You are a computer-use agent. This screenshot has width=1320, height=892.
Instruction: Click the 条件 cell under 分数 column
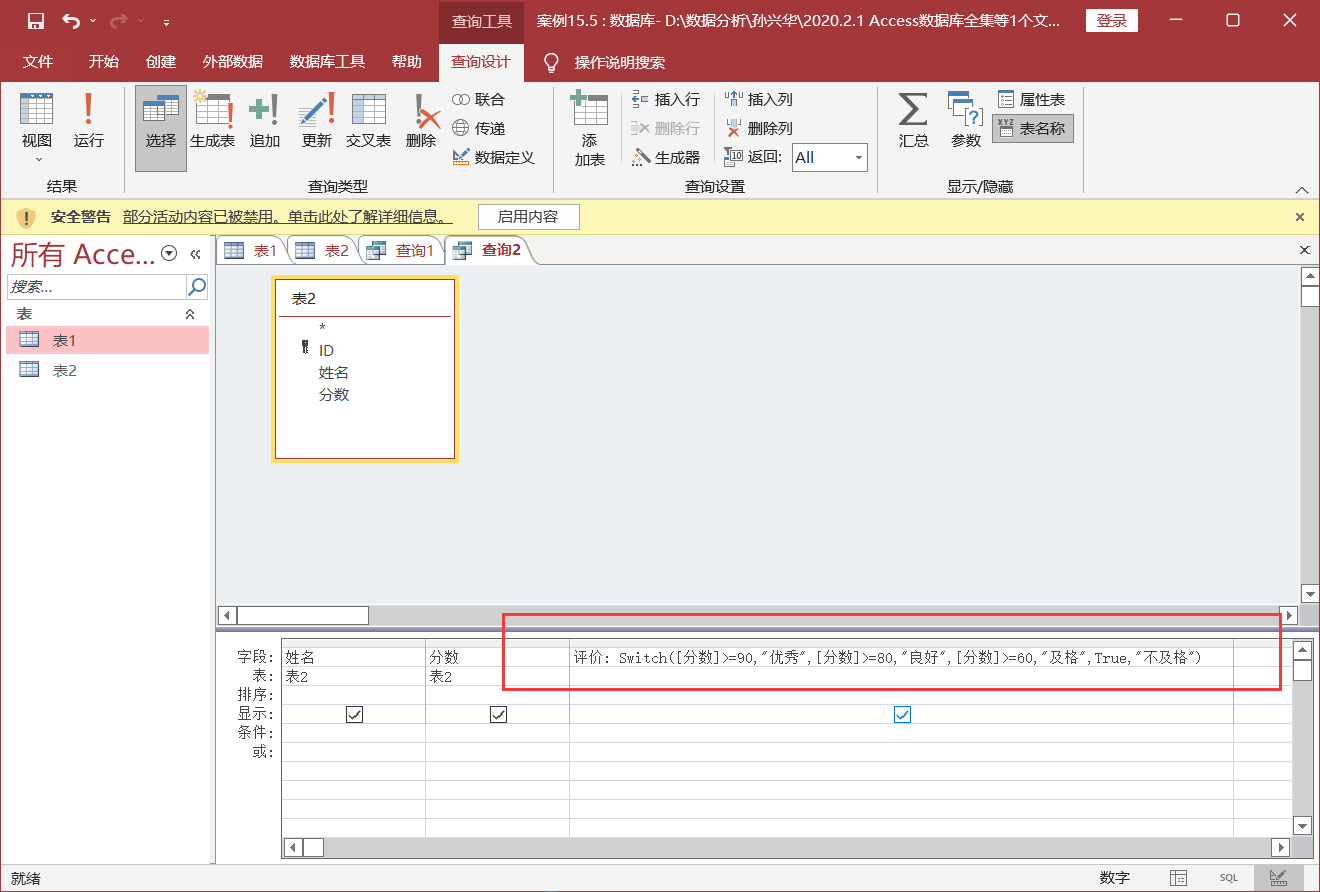[x=497, y=733]
